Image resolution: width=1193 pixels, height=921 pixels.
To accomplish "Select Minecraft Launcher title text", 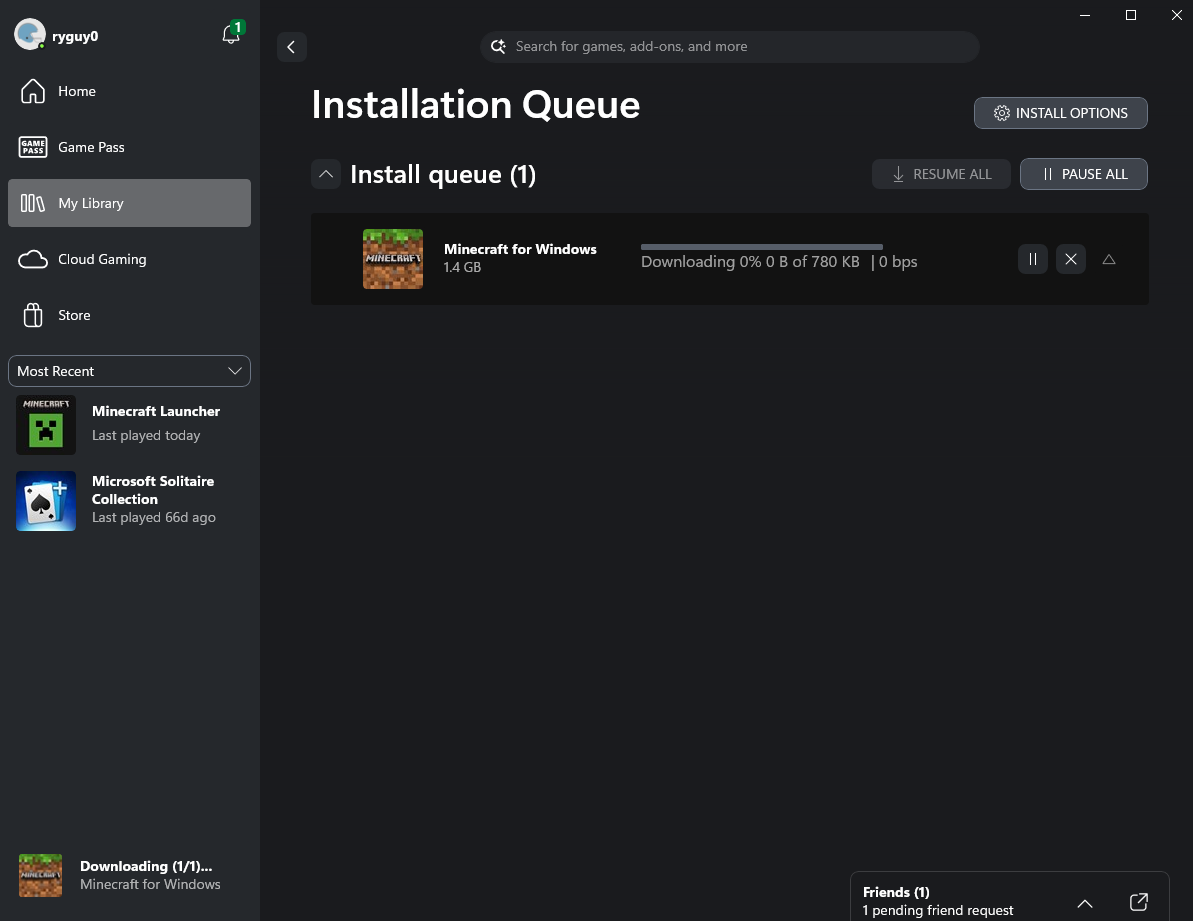I will pyautogui.click(x=156, y=411).
